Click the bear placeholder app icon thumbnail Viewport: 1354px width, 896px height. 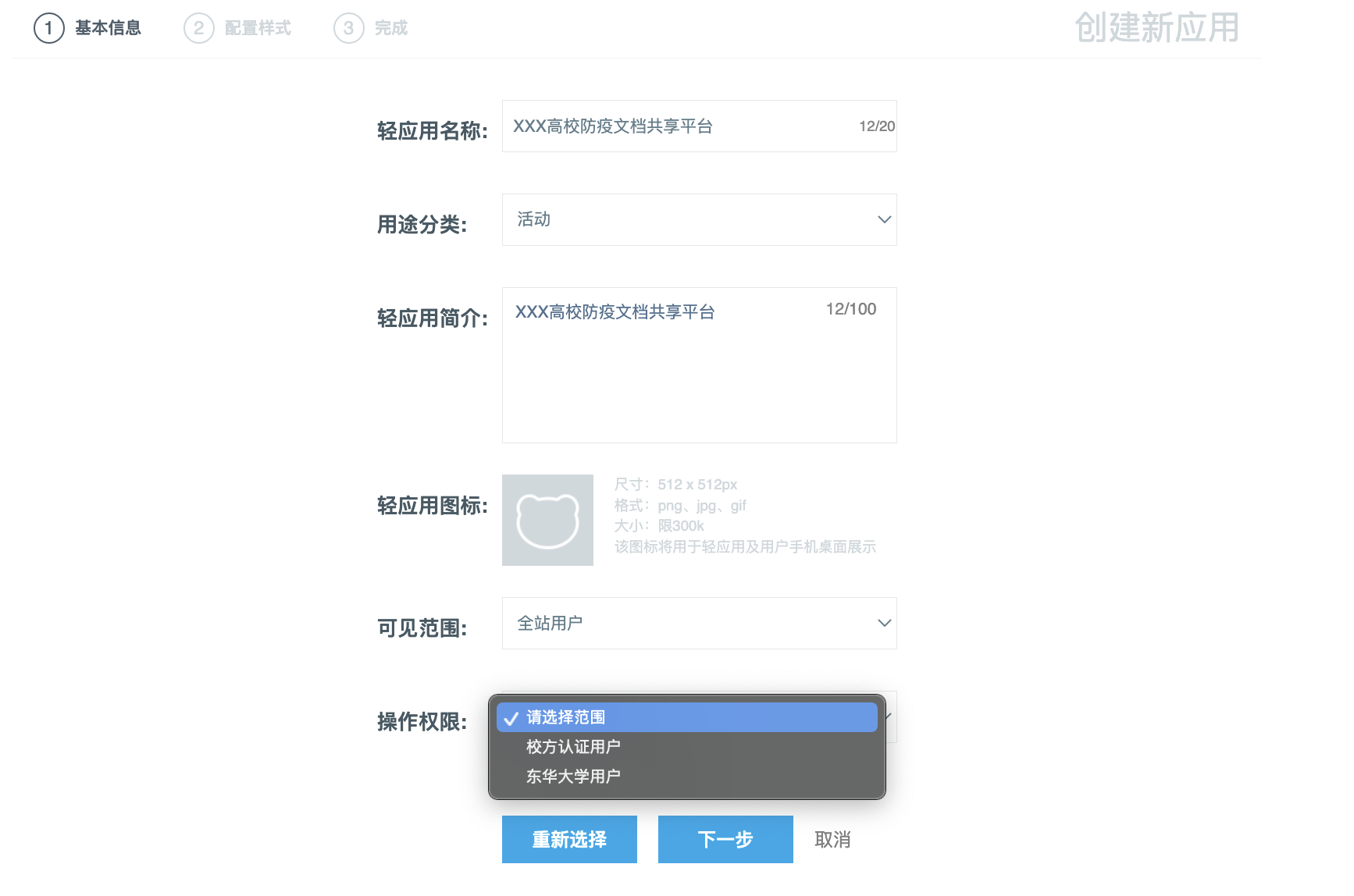pyautogui.click(x=547, y=520)
